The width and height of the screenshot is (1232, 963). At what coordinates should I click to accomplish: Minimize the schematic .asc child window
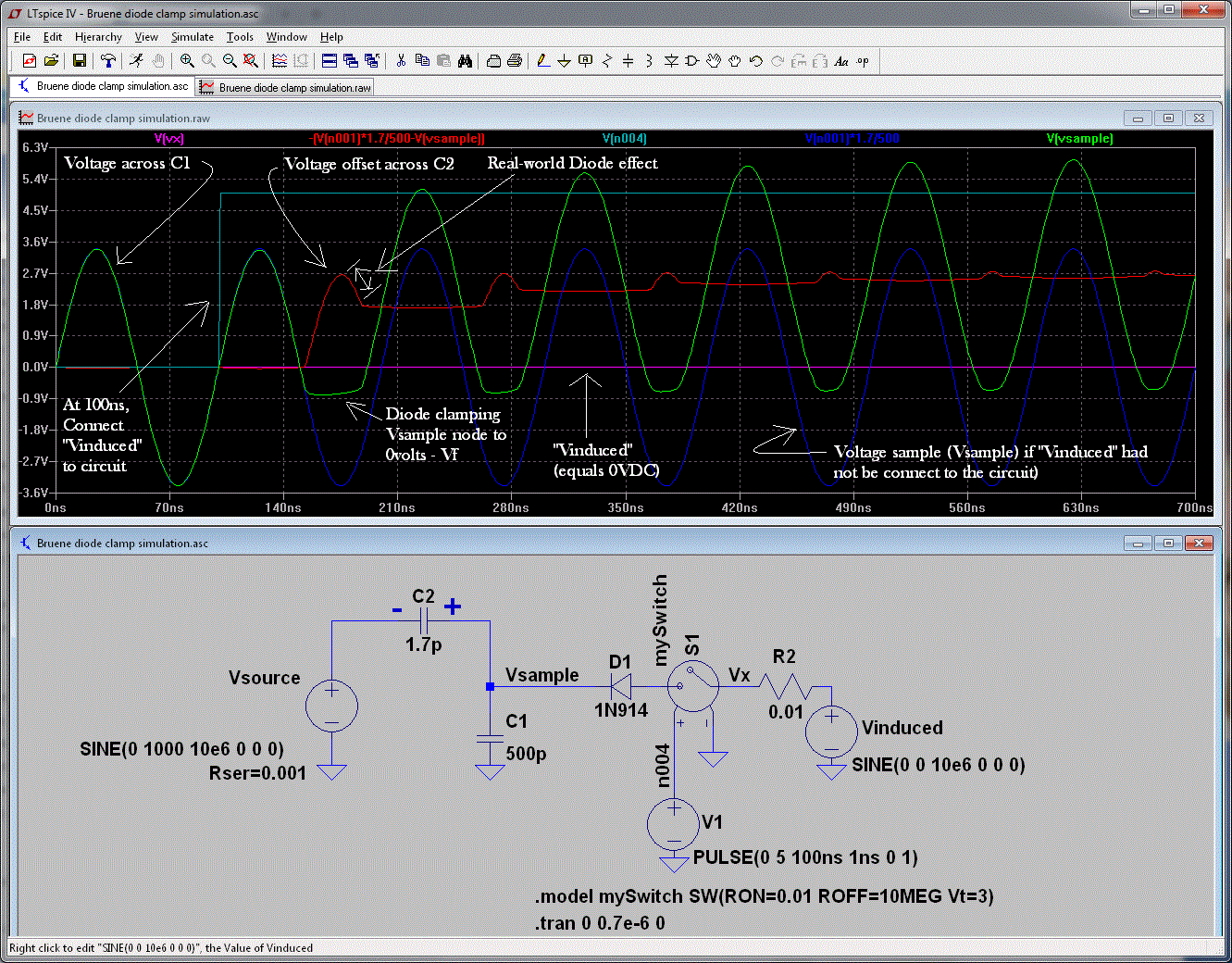pos(1138,544)
